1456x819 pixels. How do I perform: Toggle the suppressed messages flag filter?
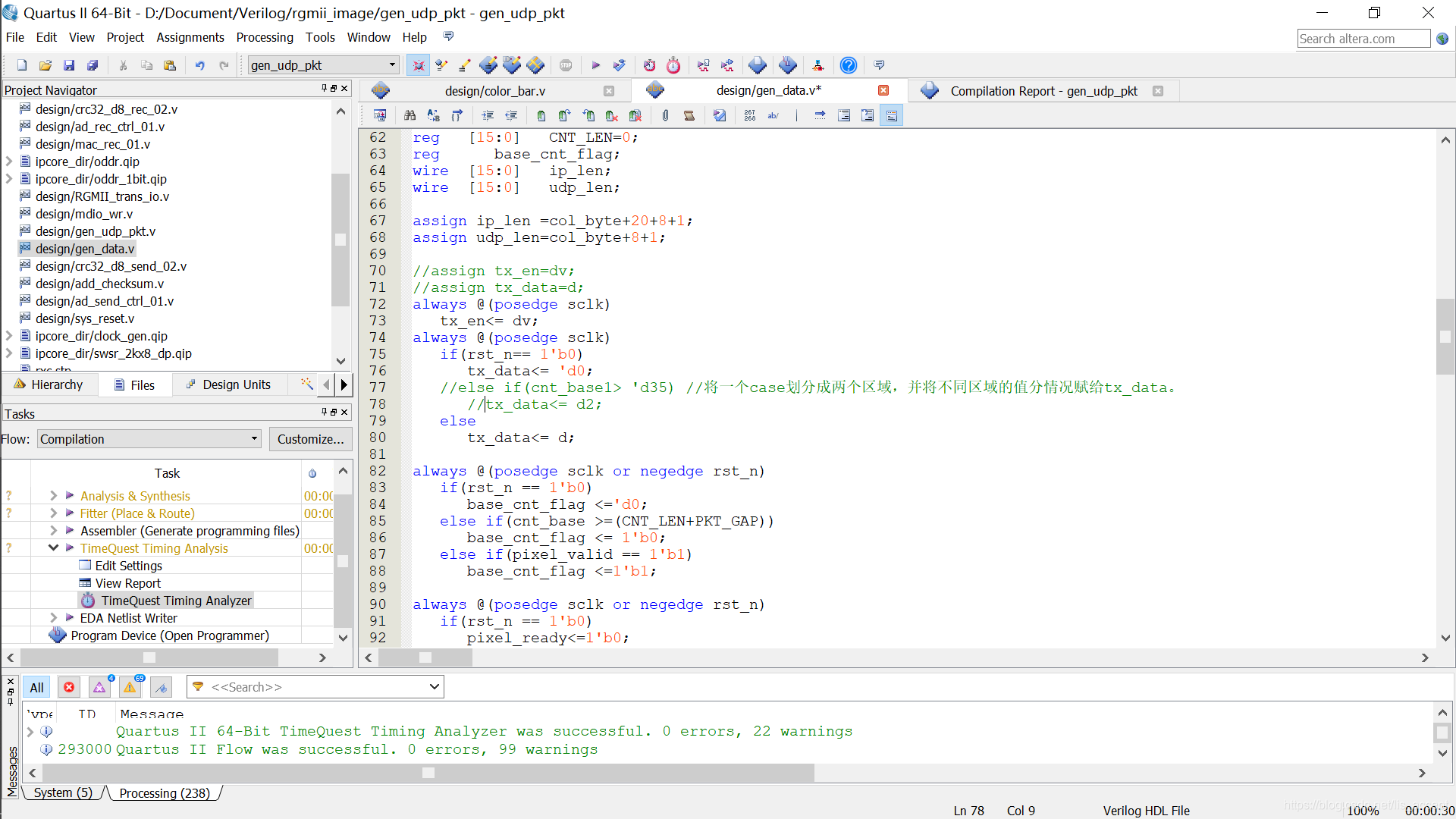tap(161, 687)
